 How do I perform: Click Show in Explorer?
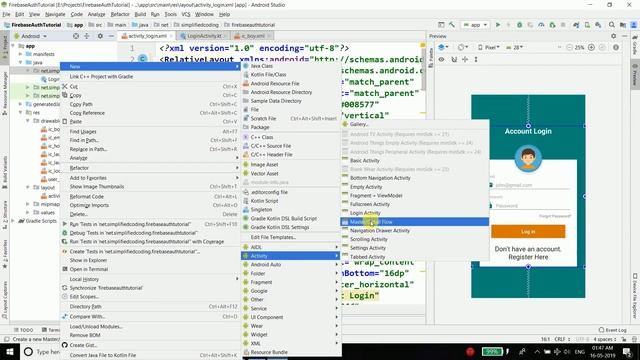[x=150, y=260]
